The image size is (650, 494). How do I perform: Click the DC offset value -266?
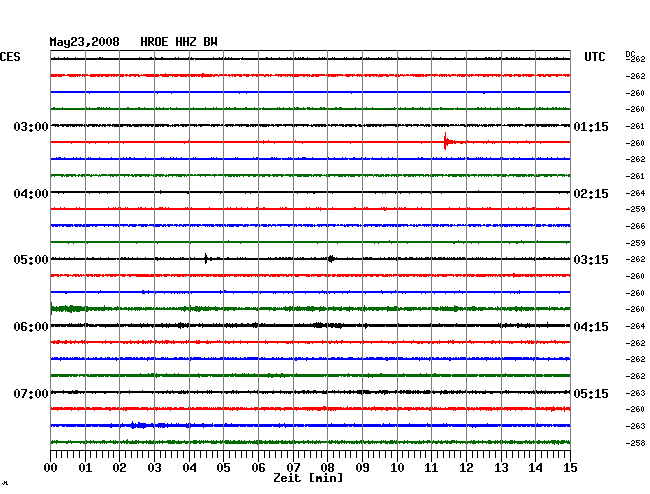[x=635, y=226]
